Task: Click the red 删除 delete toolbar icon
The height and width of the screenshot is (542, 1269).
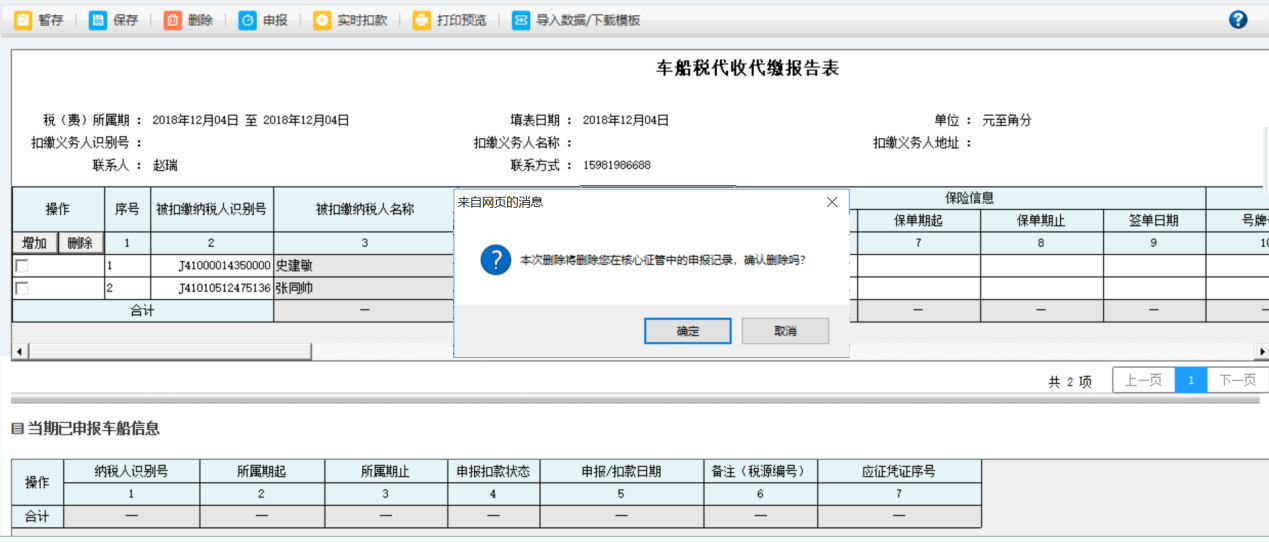Action: point(173,20)
